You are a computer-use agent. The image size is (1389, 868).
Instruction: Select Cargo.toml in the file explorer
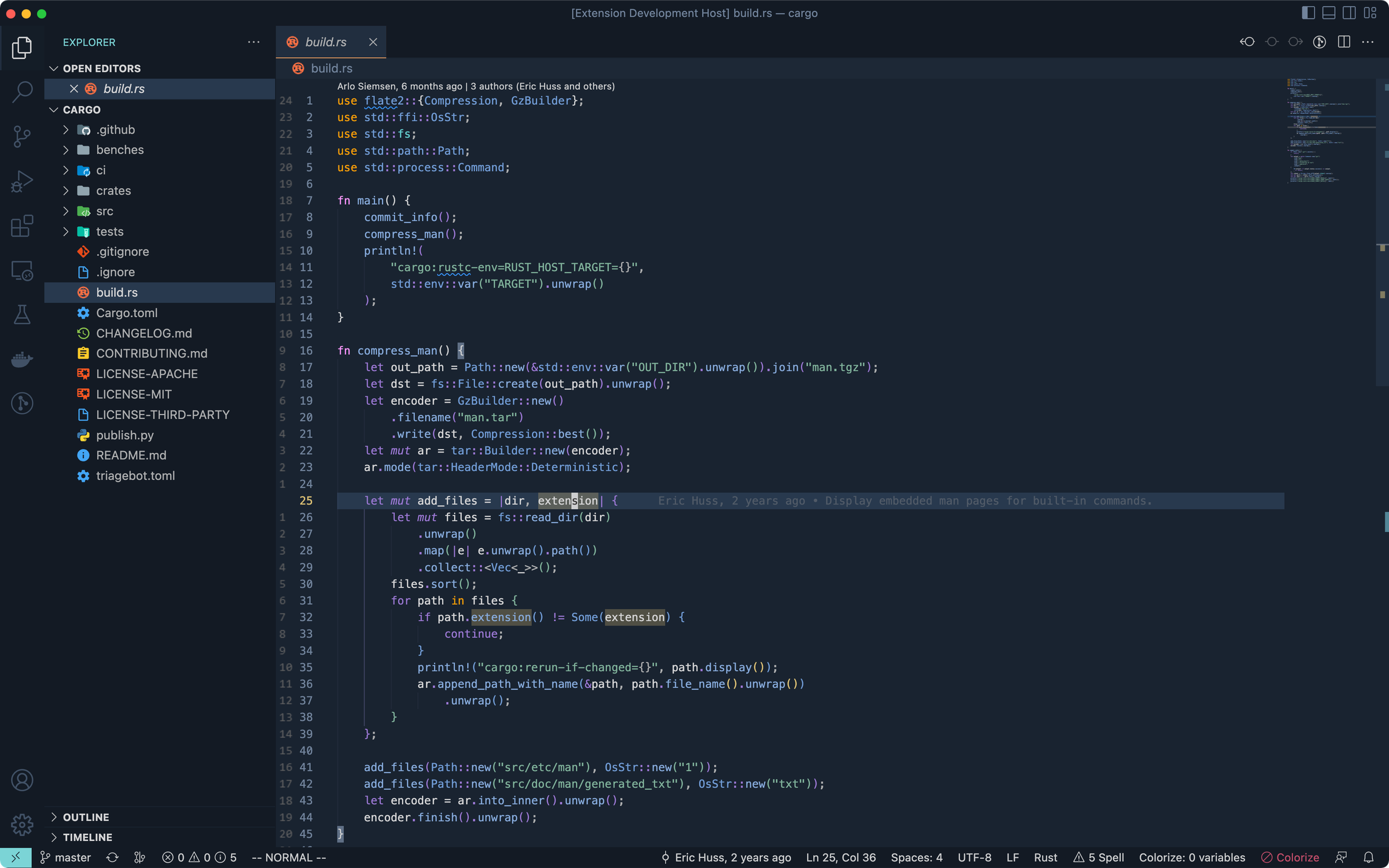pos(127,312)
